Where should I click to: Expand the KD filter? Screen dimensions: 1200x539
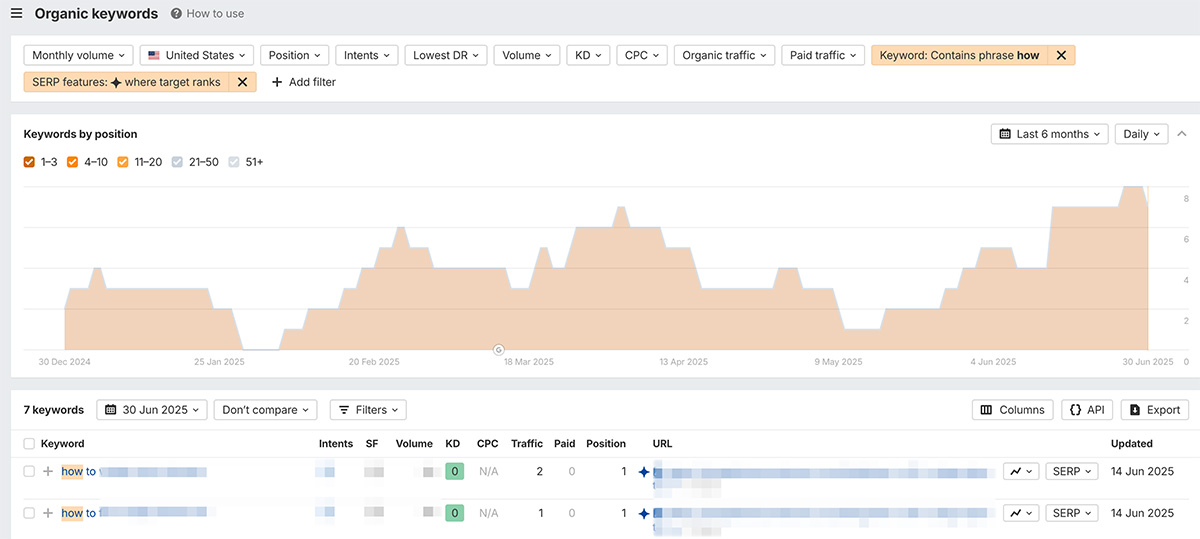588,56
